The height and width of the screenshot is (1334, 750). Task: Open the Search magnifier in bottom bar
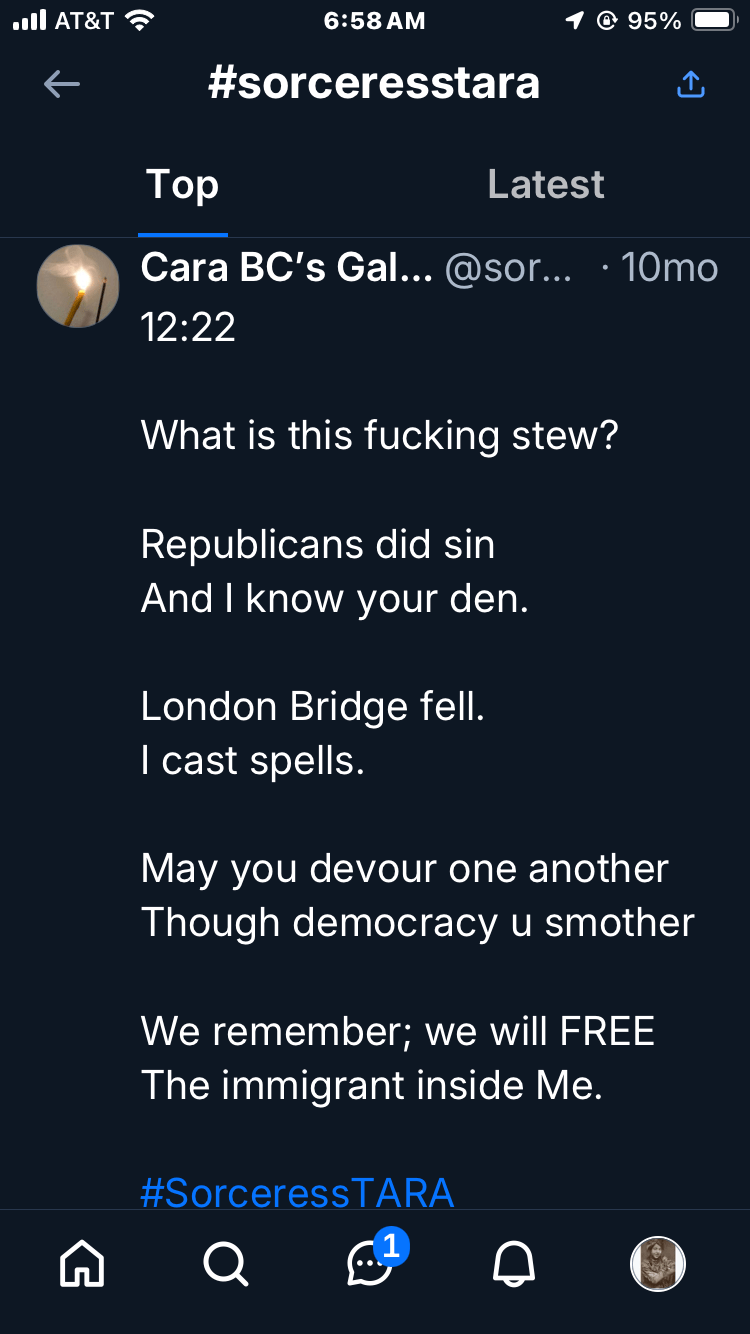[226, 1265]
